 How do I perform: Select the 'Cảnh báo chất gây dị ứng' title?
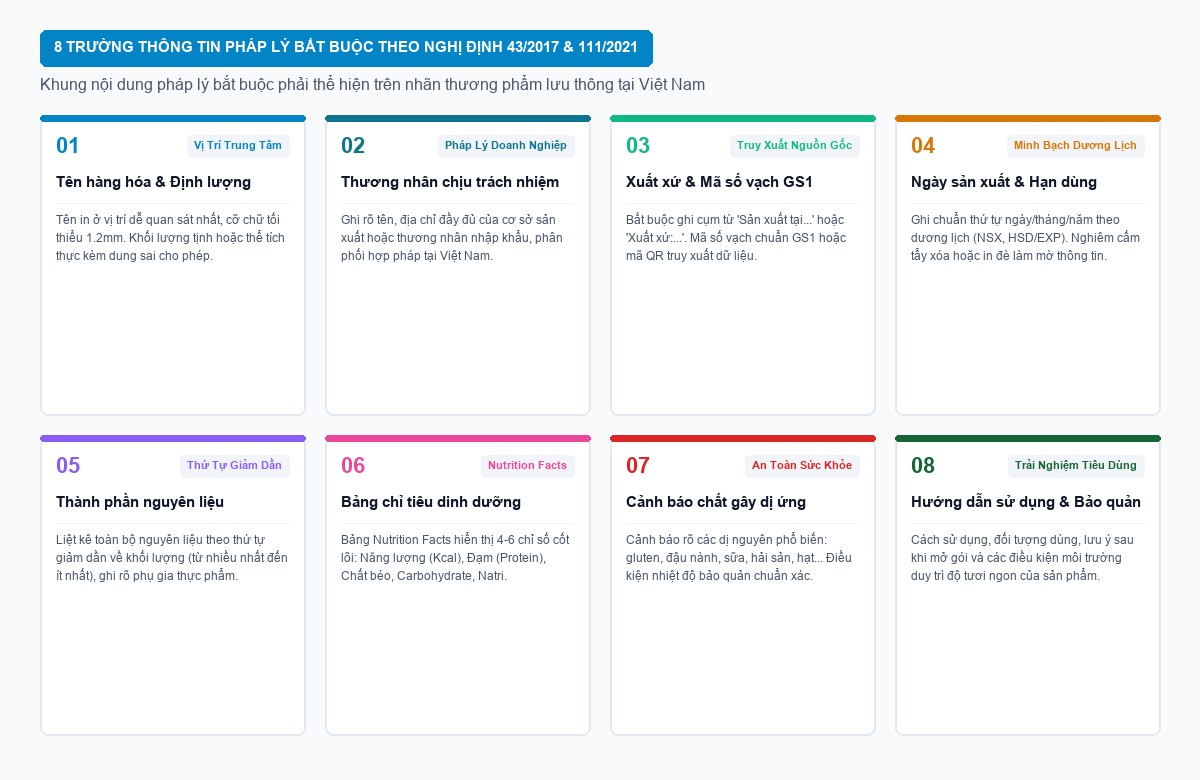716,502
